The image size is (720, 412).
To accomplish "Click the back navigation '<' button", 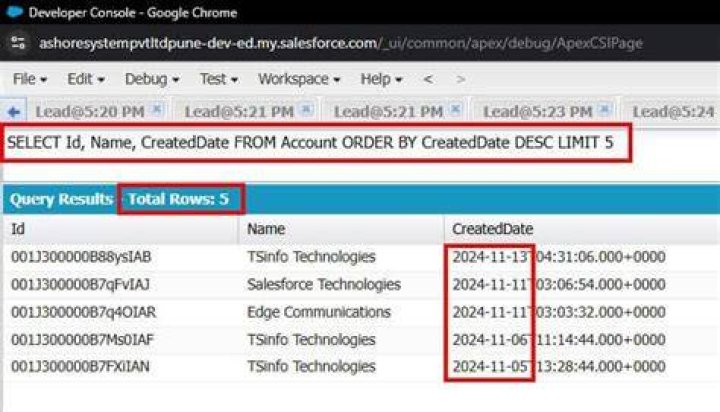I will click(428, 79).
